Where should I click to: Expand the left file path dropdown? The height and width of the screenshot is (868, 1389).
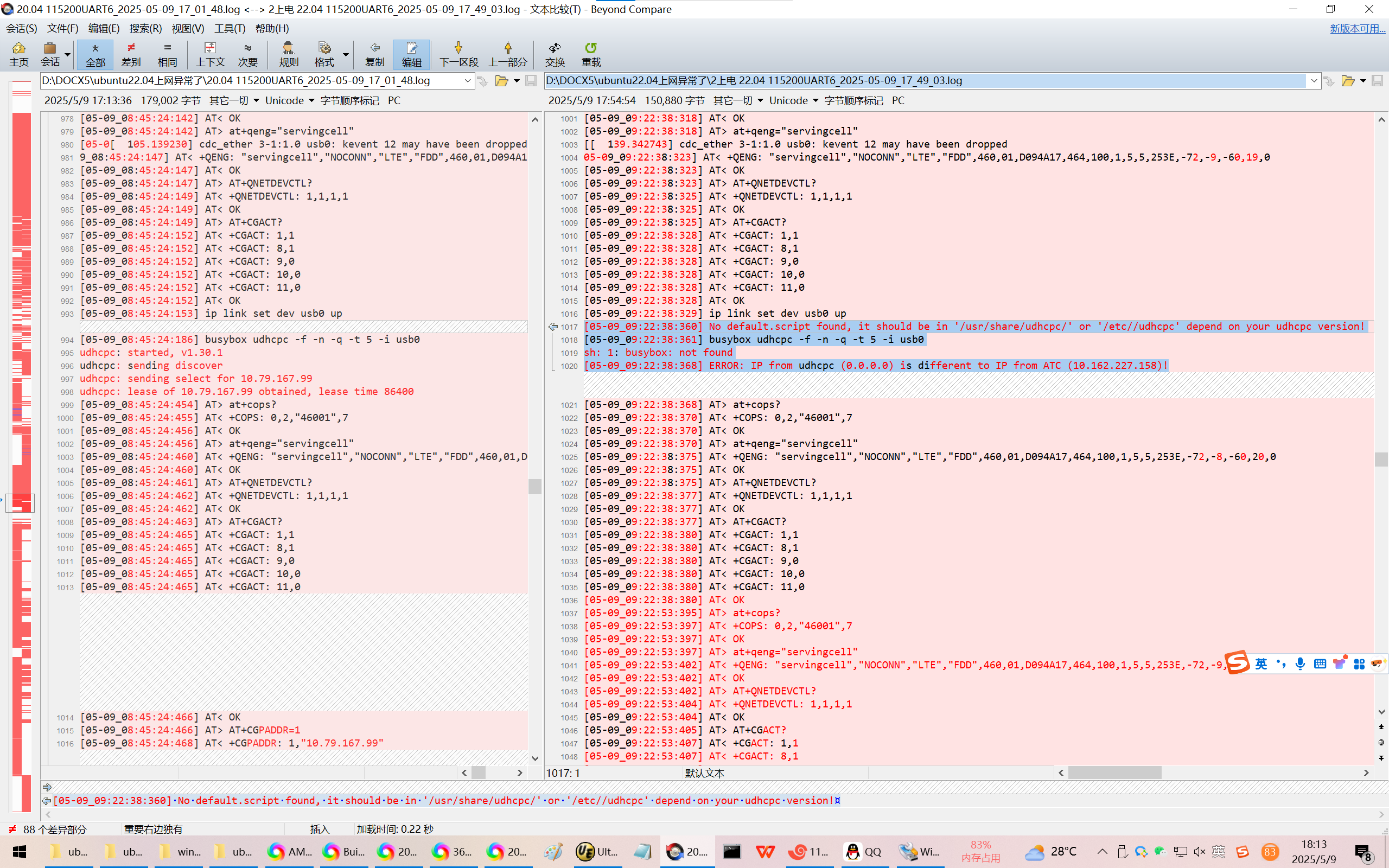pos(468,81)
